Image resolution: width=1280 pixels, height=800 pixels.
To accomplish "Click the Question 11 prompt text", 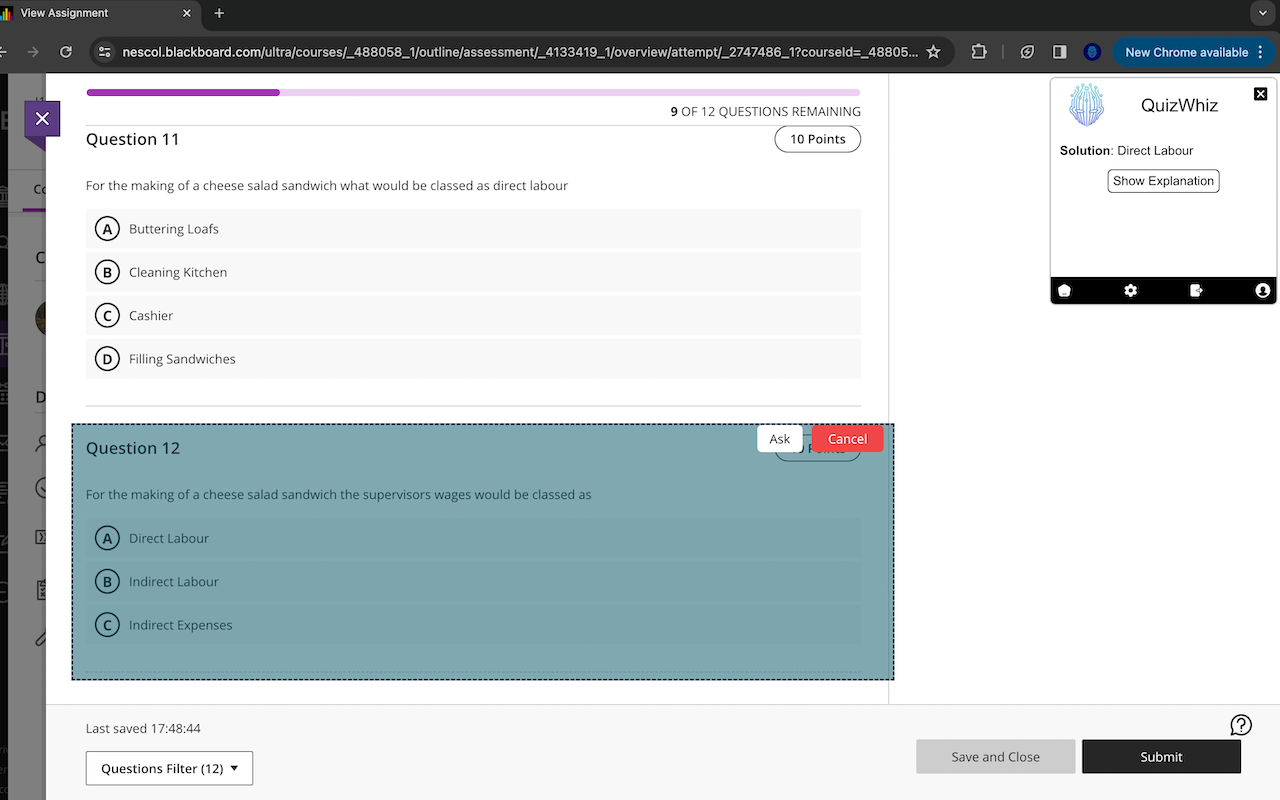I will [x=327, y=186].
